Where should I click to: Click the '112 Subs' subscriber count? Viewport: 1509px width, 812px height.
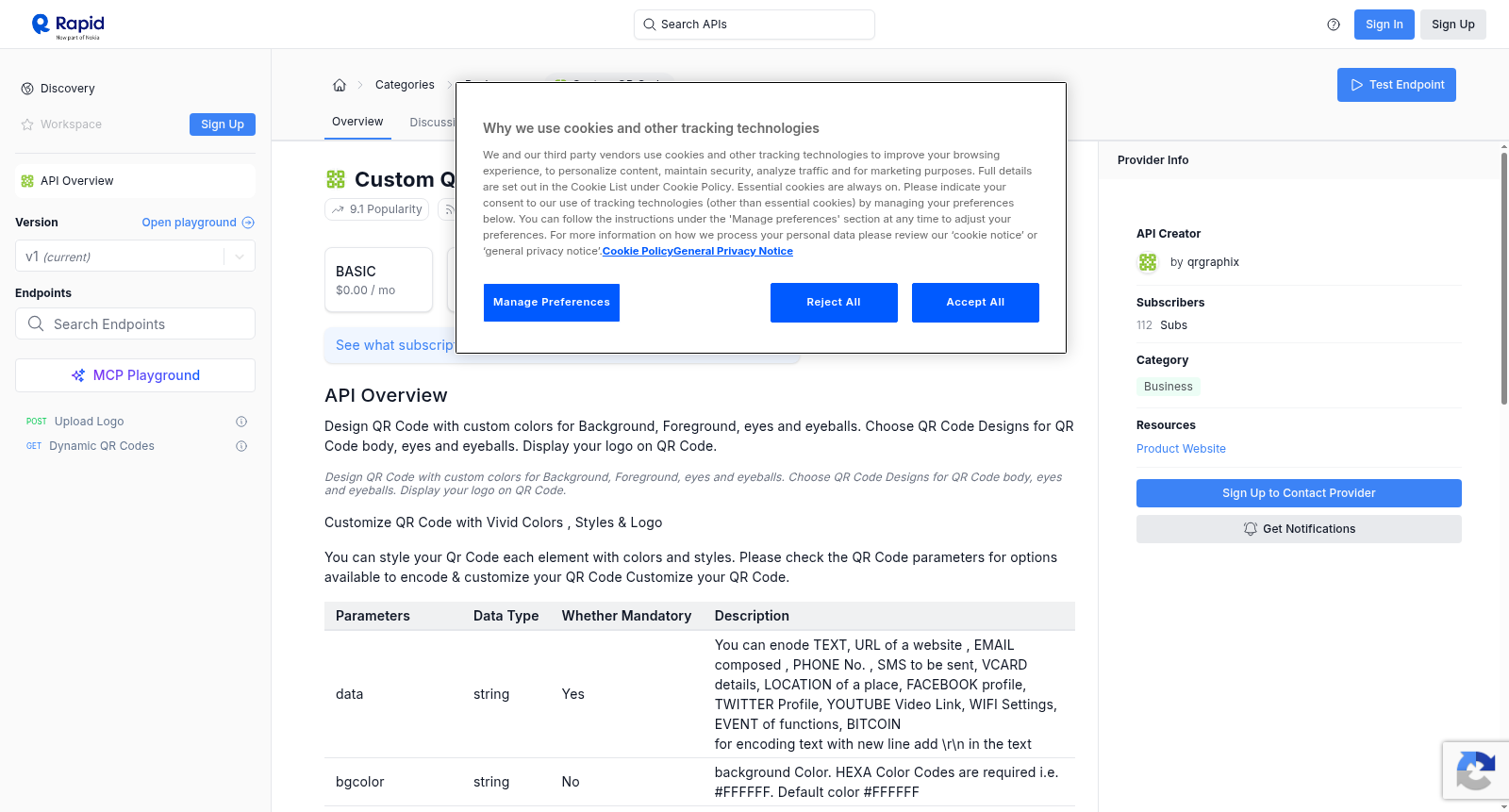coord(1161,325)
